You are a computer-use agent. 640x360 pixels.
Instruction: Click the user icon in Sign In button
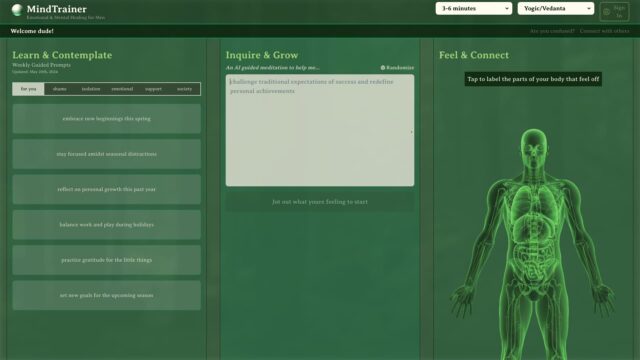tap(607, 12)
